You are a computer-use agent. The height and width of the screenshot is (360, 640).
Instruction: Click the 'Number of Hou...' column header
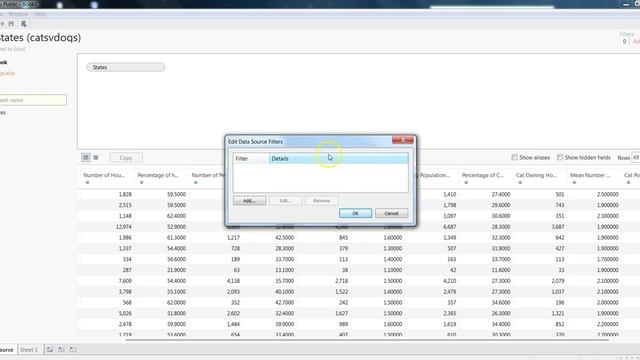pos(104,175)
